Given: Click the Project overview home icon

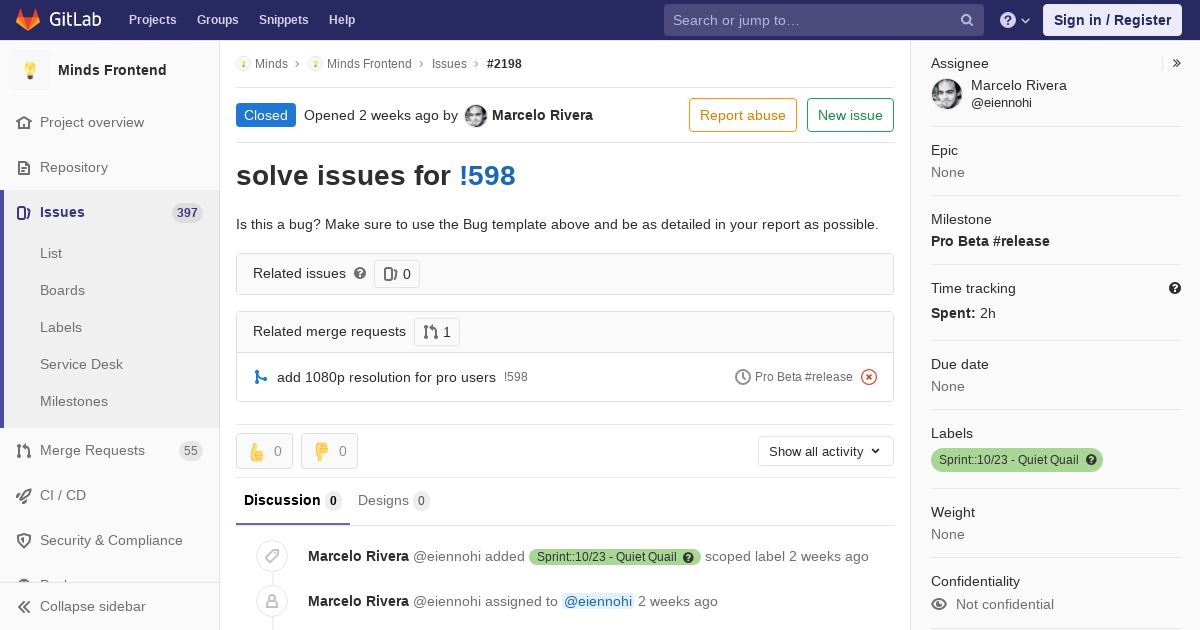Looking at the screenshot, I should [24, 122].
